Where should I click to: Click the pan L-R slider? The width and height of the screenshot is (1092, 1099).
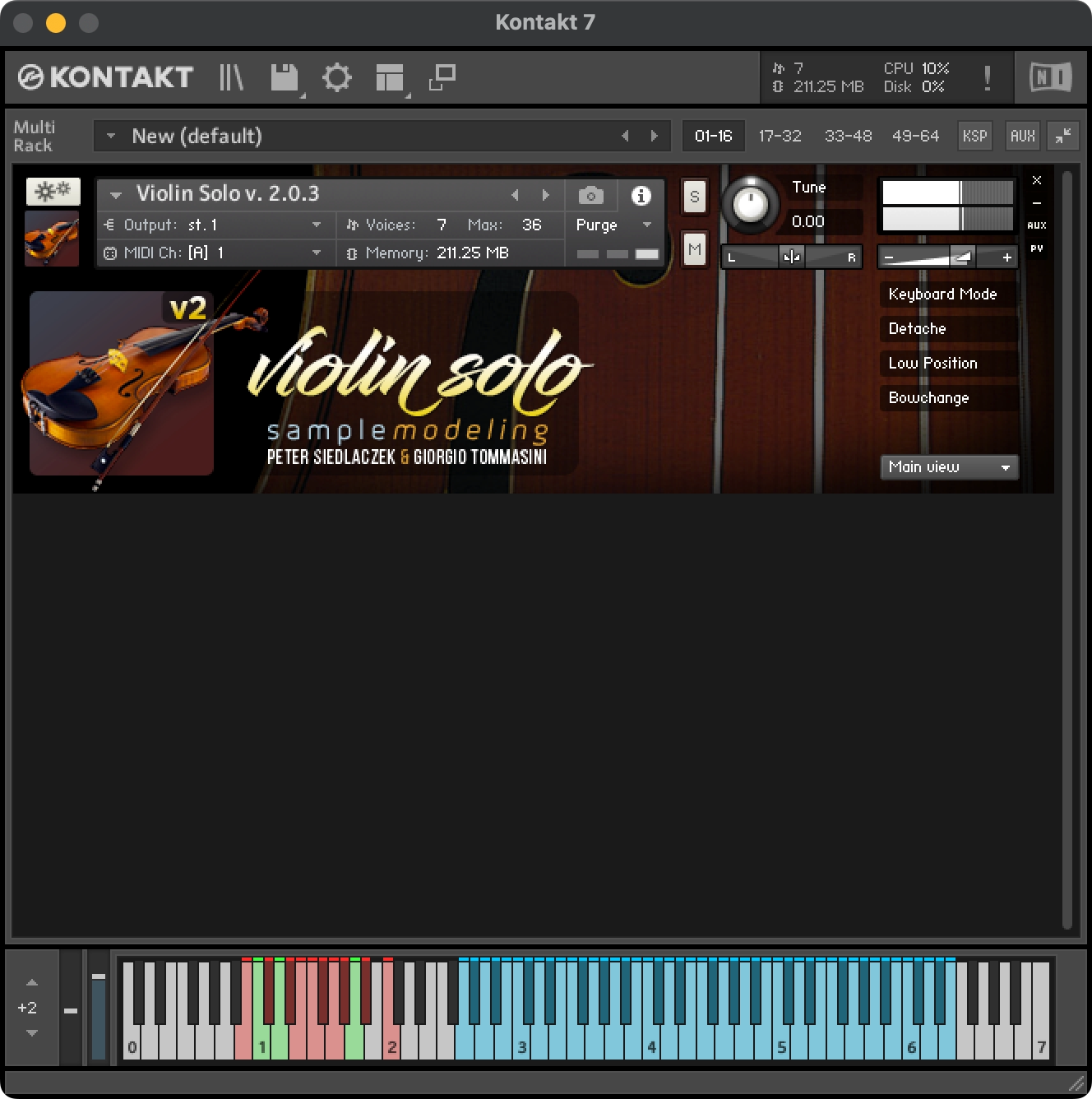(x=791, y=257)
